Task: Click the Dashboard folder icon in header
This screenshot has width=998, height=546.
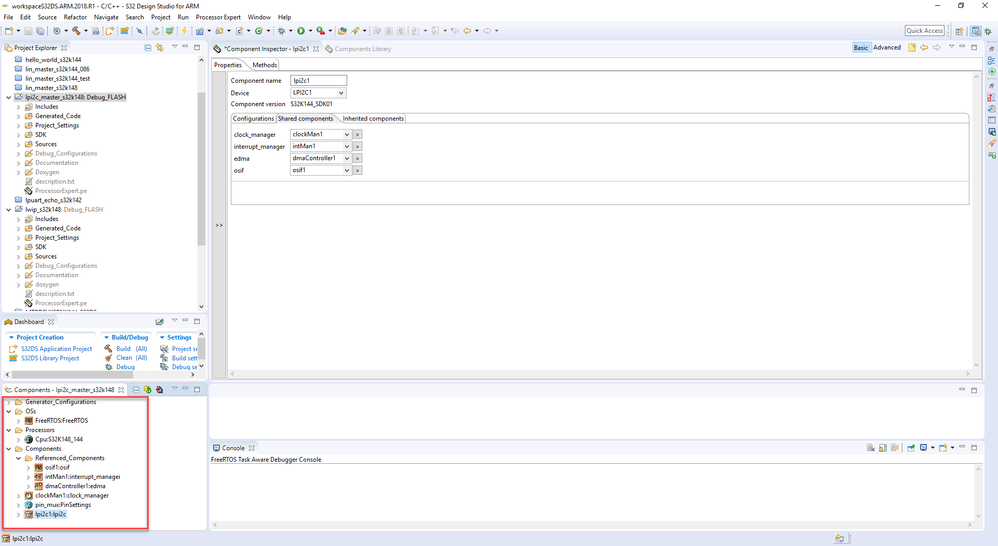Action: (160, 321)
